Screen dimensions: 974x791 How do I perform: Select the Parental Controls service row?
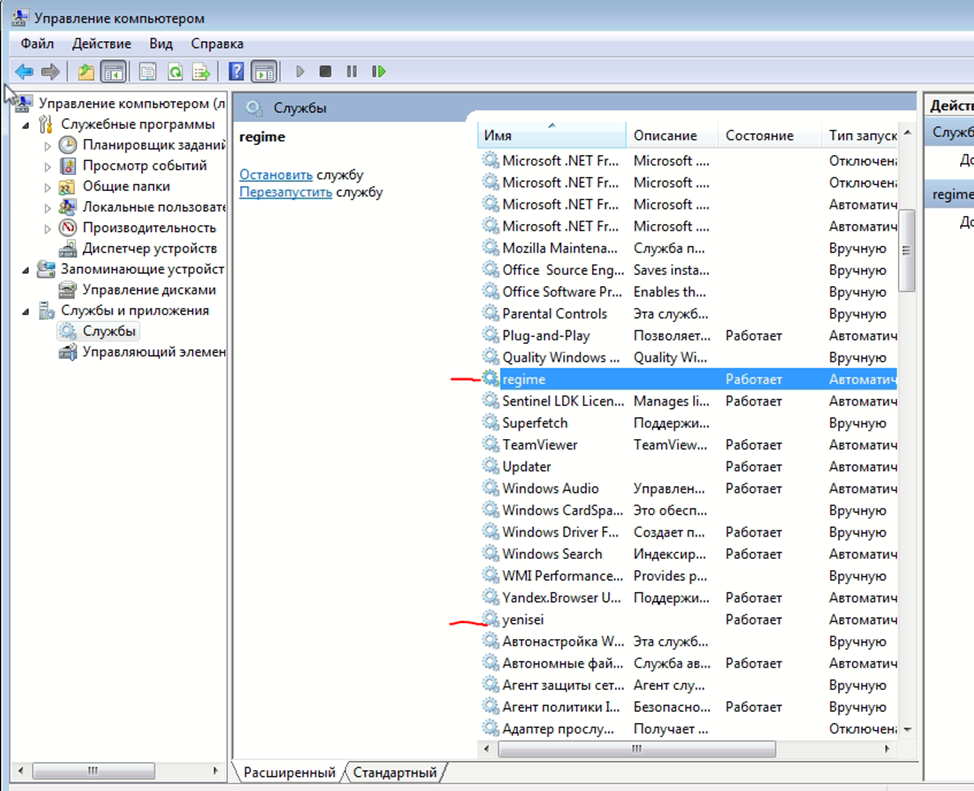pos(688,314)
